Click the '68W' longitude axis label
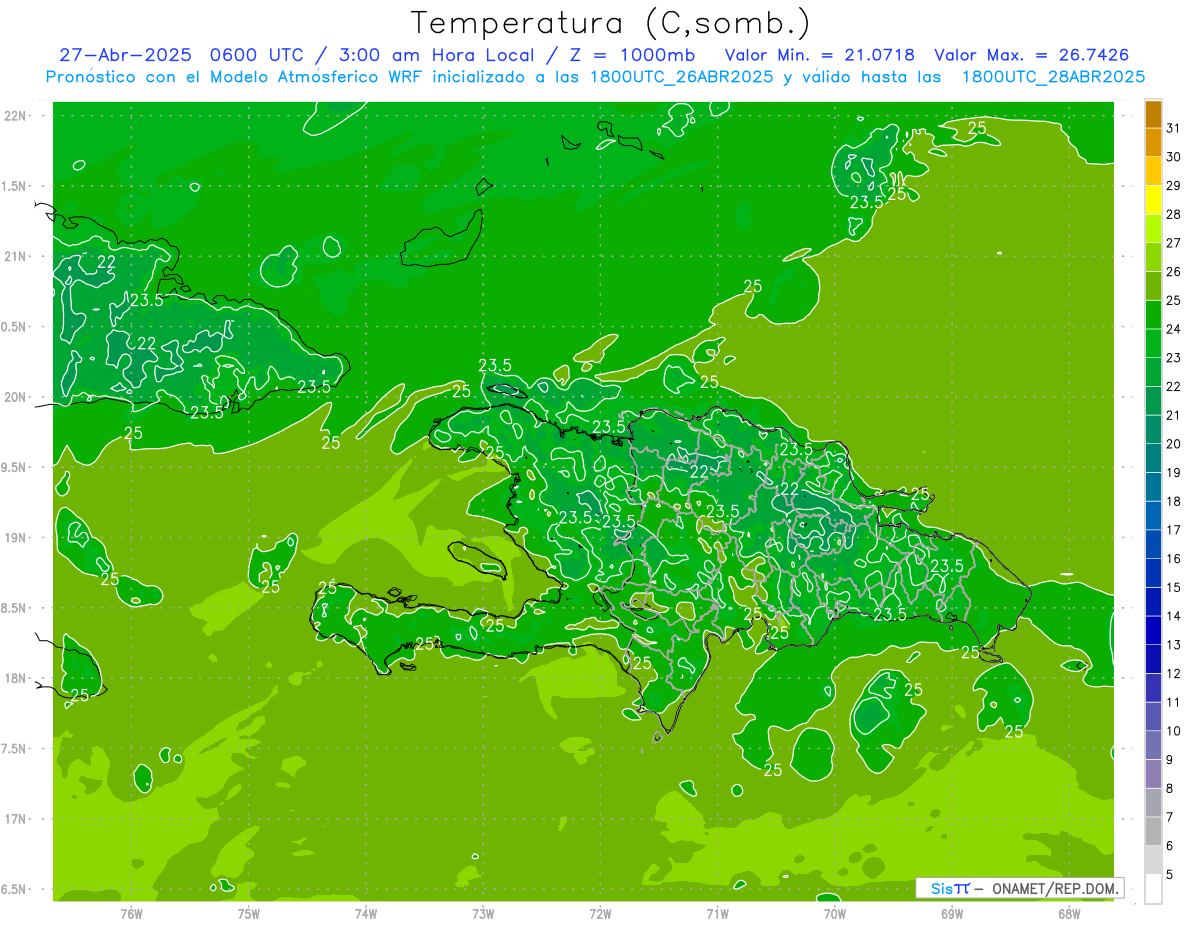Viewport: 1200px width, 927px height. 1069,914
